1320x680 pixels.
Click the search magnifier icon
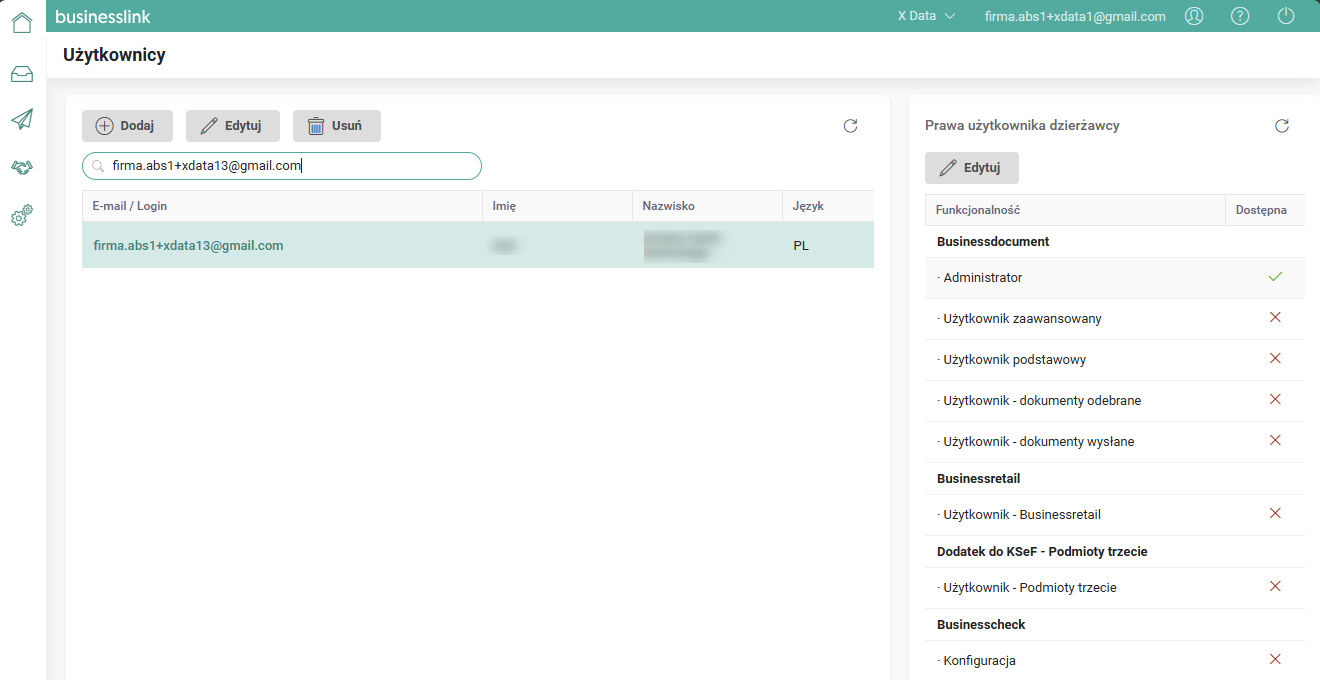pos(98,166)
